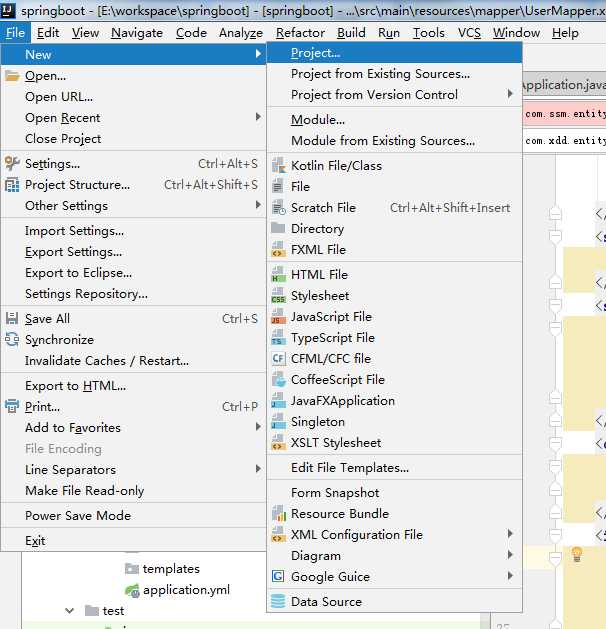Viewport: 606px width, 629px height.
Task: Choose Module from Existing Sources...
Action: coord(394,141)
